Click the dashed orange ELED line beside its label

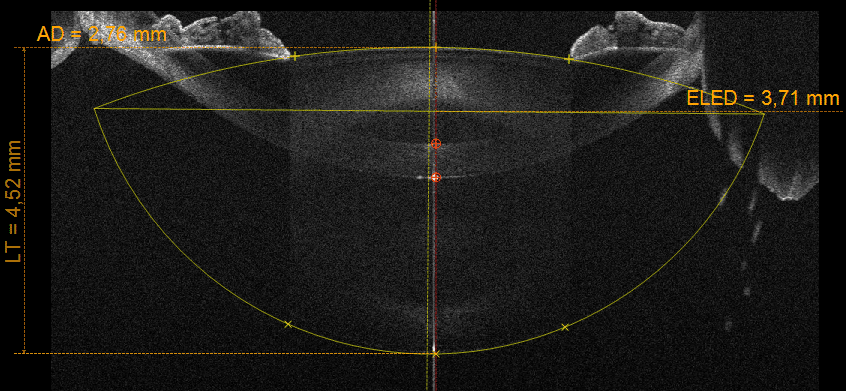[804, 112]
